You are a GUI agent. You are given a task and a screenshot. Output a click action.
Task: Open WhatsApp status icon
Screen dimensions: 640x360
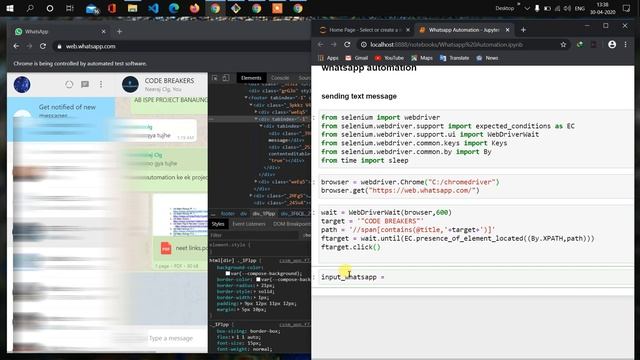[x=69, y=84]
